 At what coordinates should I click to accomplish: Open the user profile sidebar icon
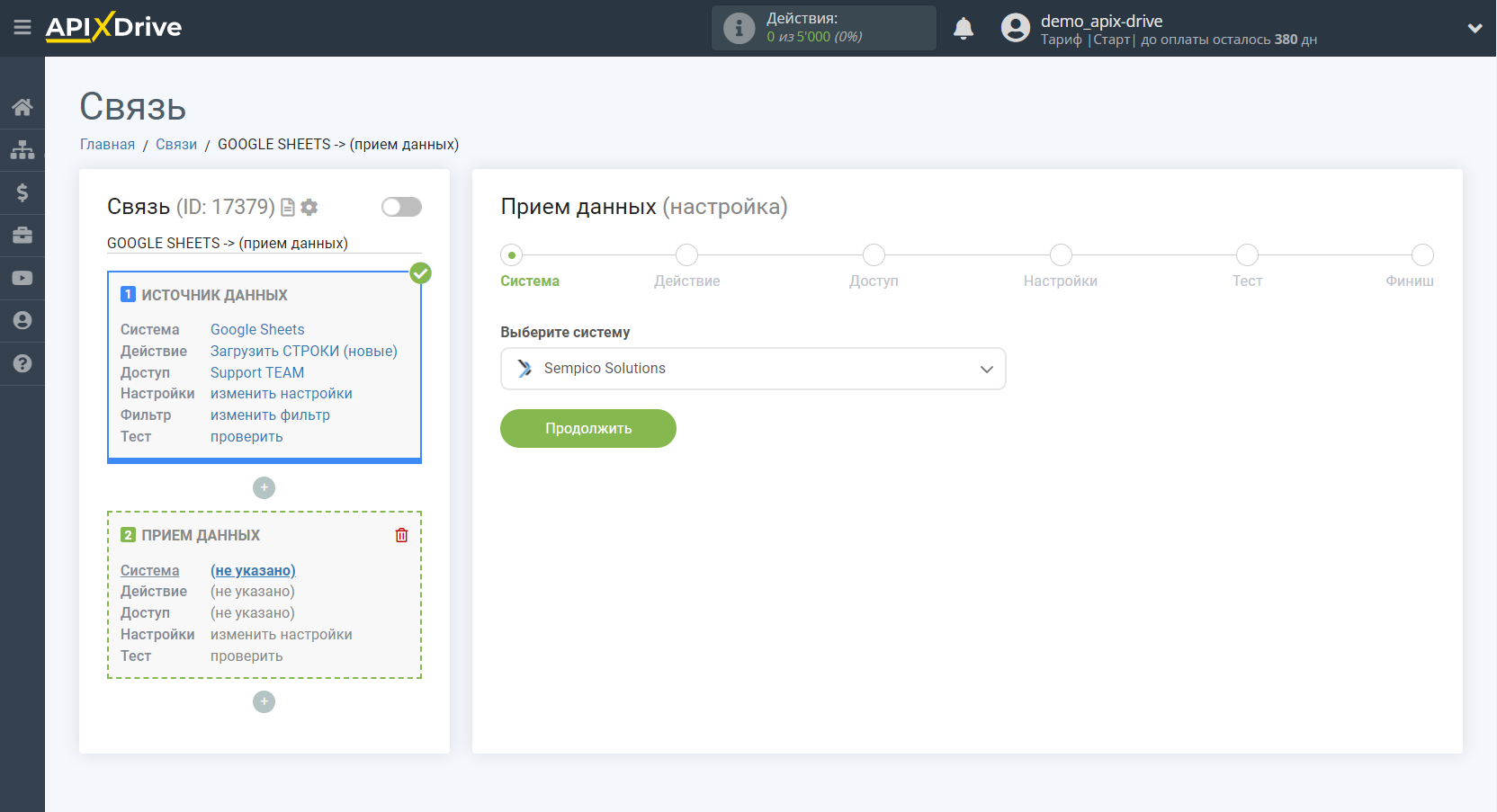(22, 321)
